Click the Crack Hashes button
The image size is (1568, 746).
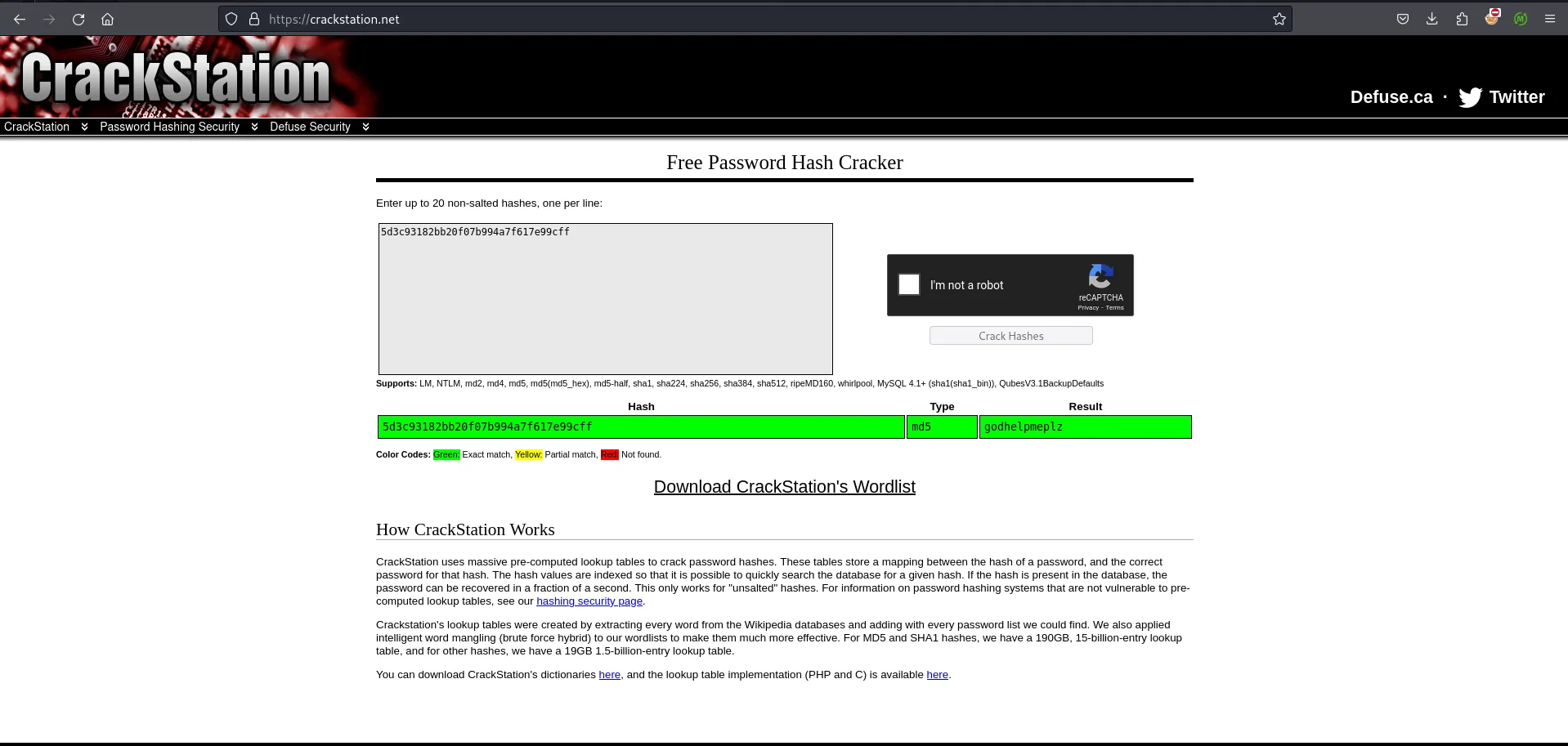1010,336
